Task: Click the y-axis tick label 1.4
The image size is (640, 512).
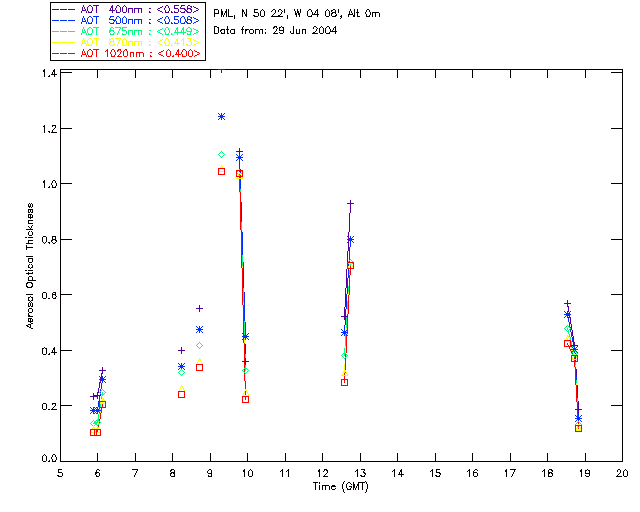Action: coord(49,73)
